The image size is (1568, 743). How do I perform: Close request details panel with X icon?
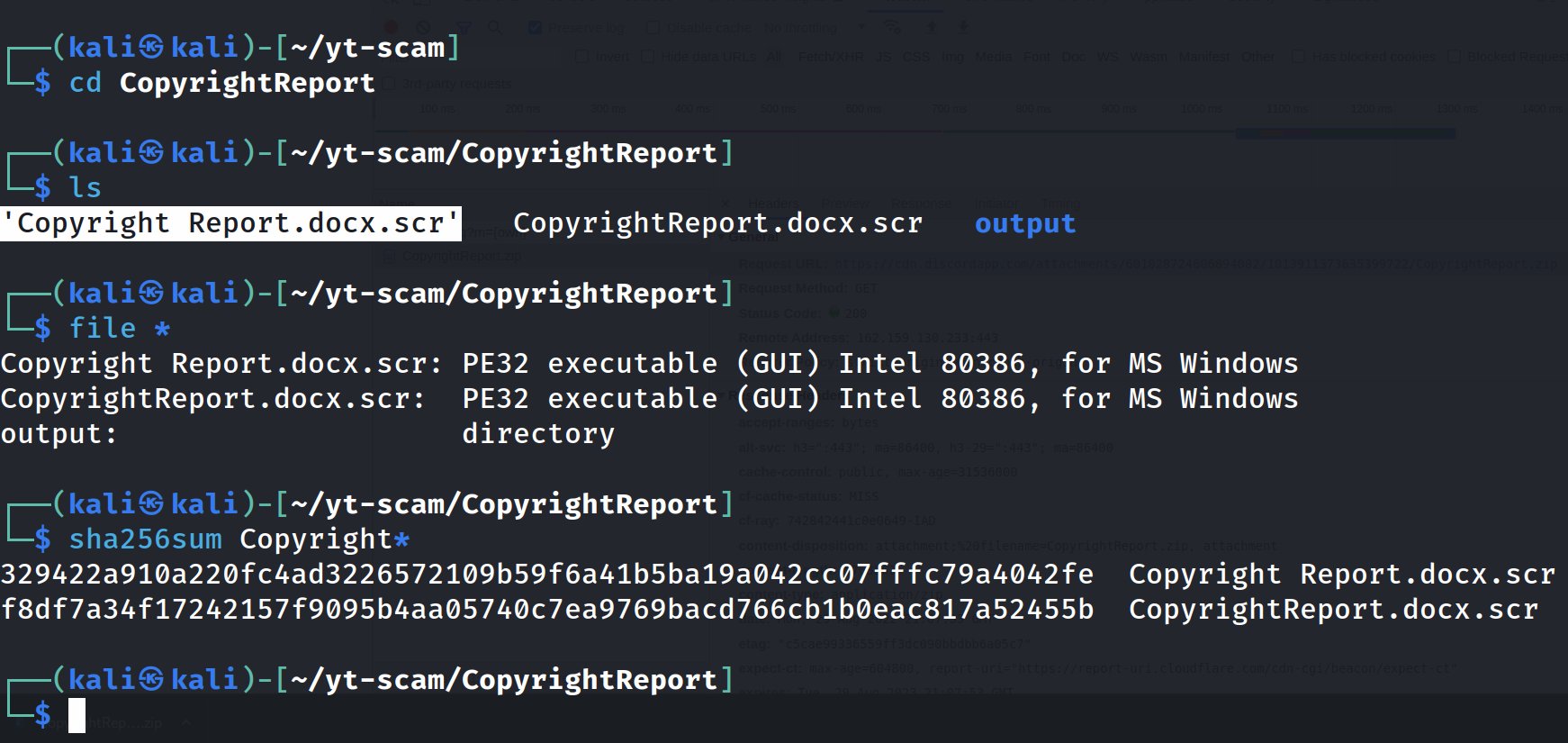pos(727,204)
